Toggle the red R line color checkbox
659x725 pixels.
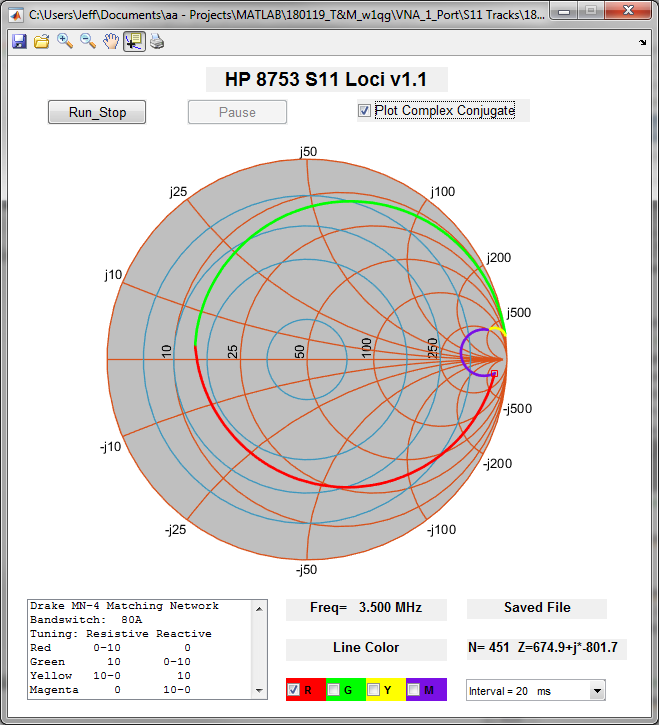293,690
